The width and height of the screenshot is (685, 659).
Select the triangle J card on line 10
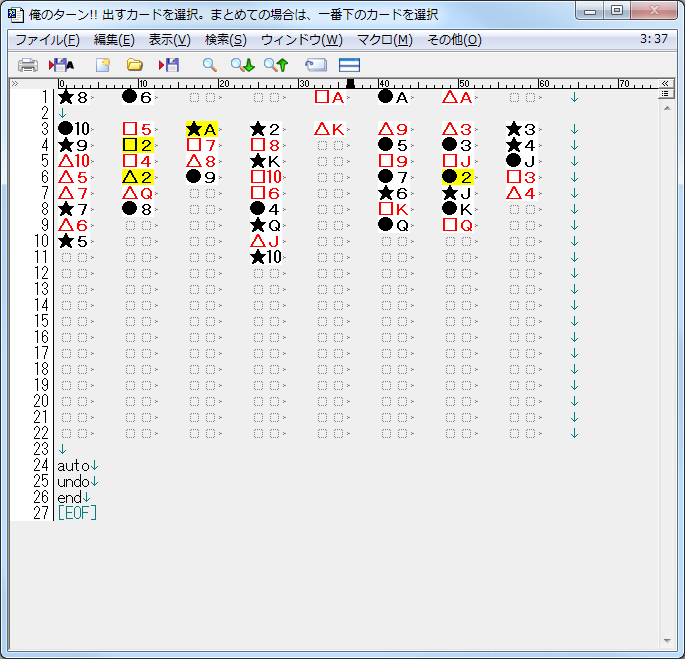coord(266,241)
